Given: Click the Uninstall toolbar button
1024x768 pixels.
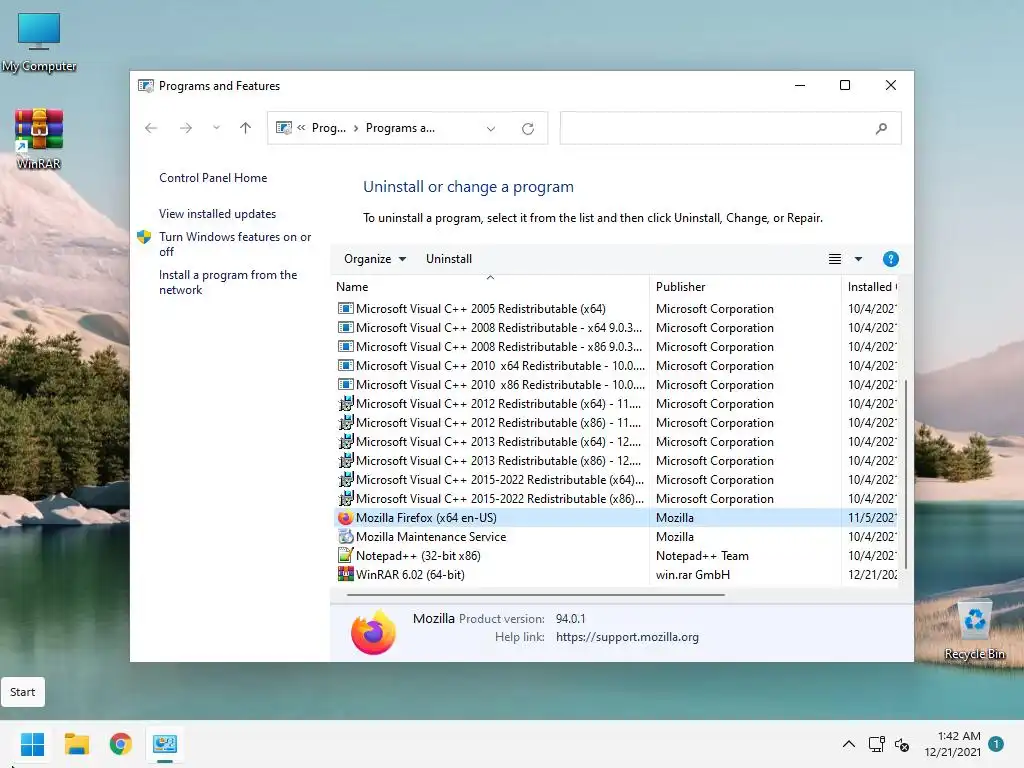Looking at the screenshot, I should coord(449,259).
